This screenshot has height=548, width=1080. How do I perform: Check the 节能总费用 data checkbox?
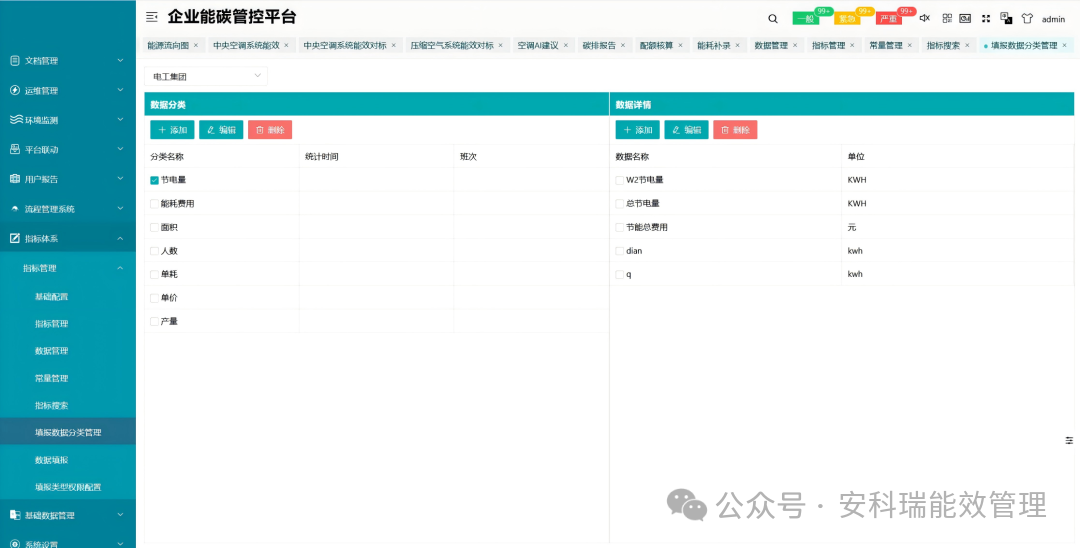click(620, 227)
